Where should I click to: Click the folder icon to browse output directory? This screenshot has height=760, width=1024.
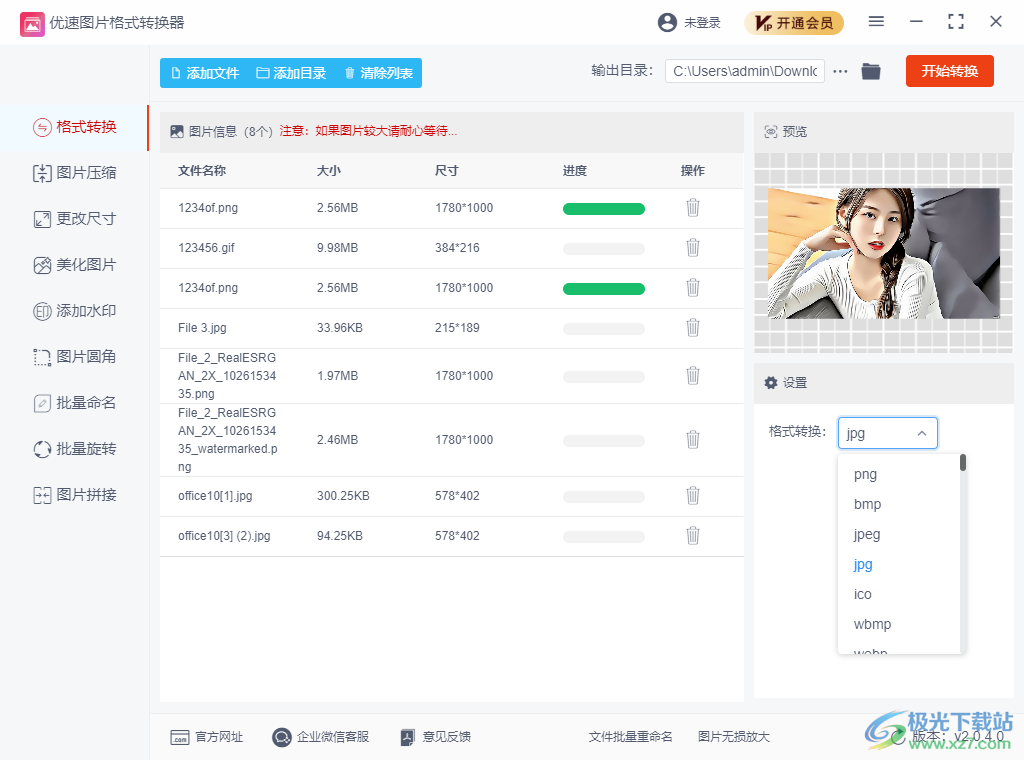pos(870,71)
